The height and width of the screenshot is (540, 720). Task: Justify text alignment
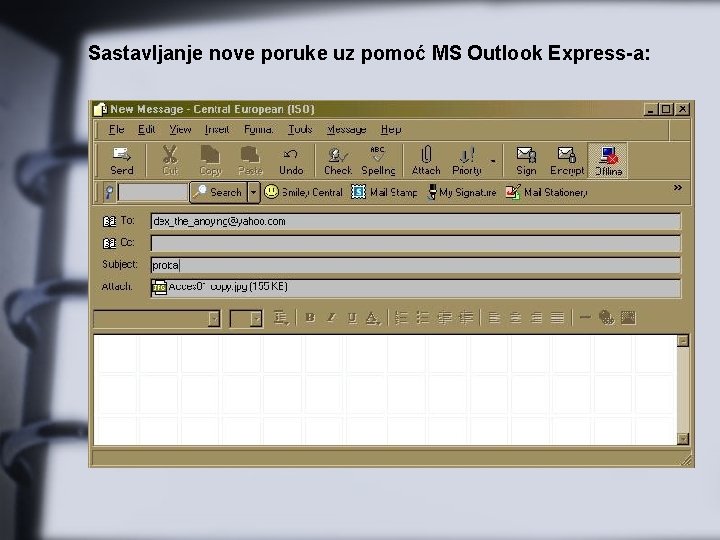[x=557, y=318]
